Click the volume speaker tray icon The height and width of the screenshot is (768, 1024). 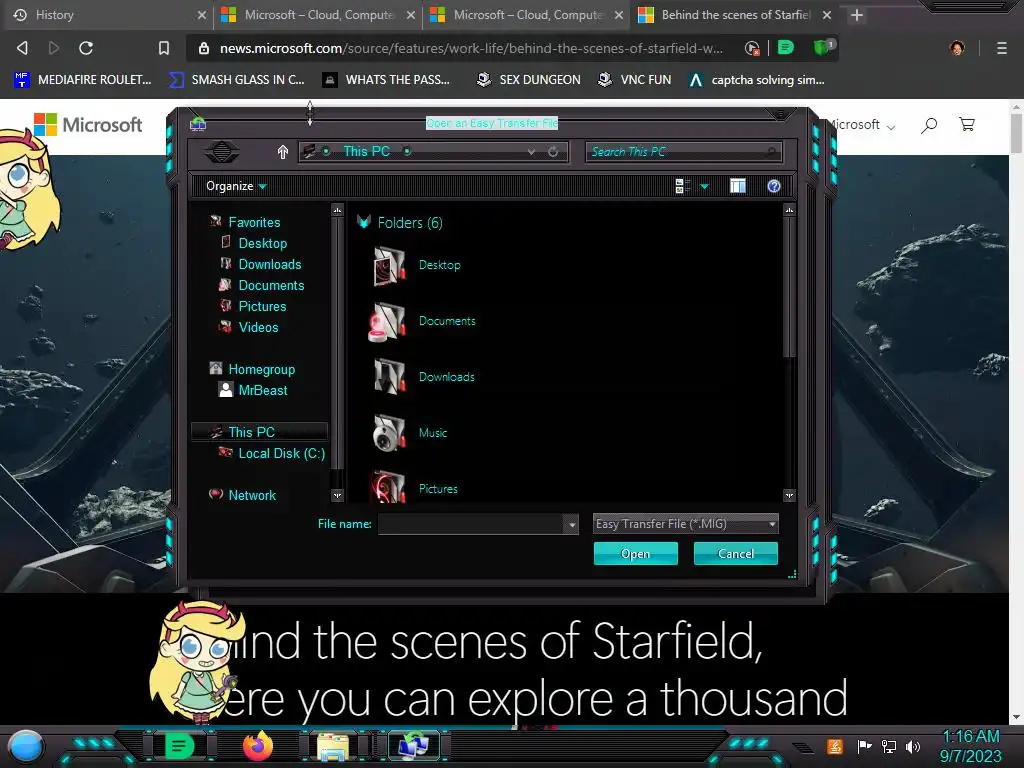point(913,746)
